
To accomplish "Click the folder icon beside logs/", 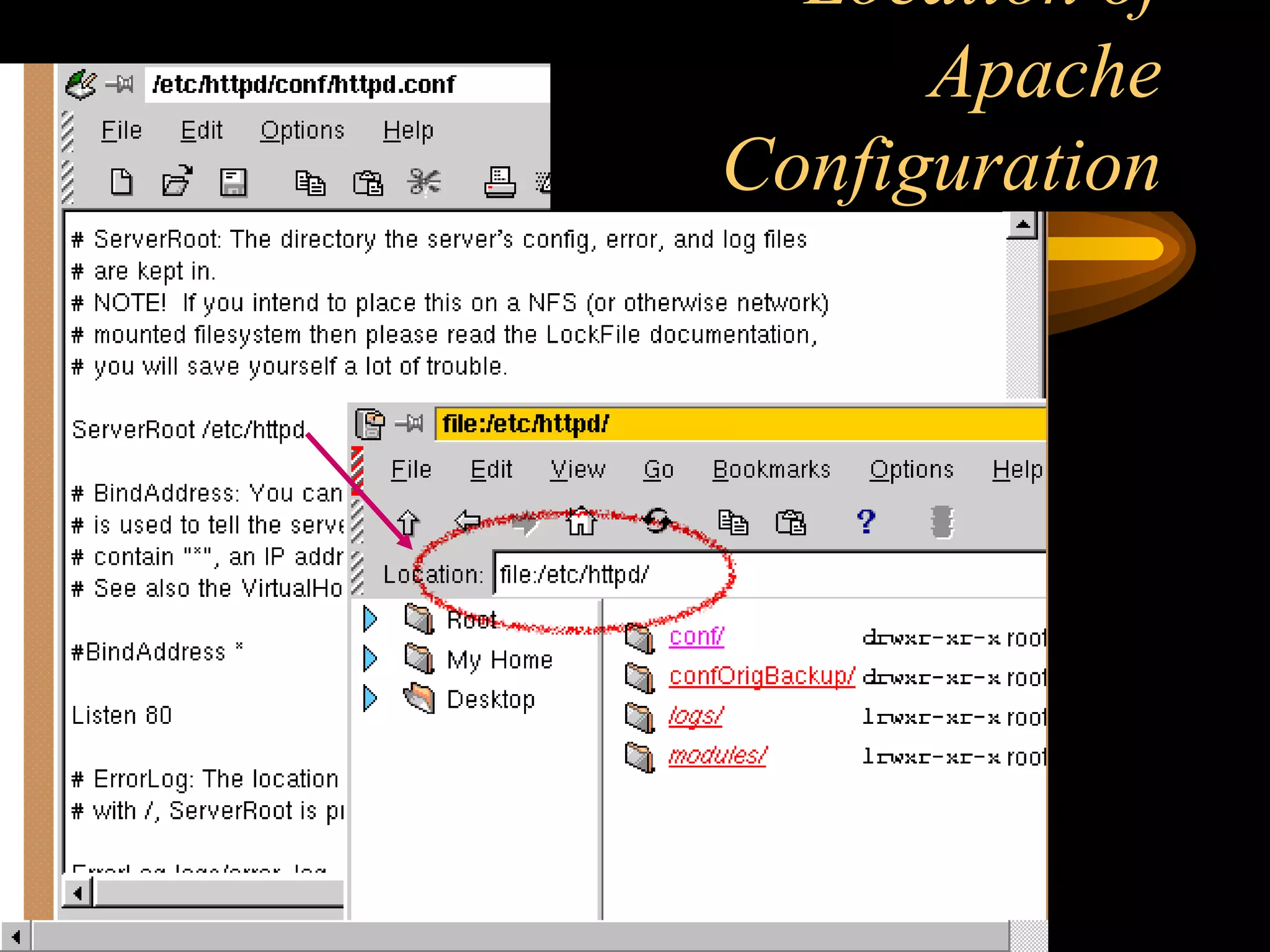I will 640,717.
